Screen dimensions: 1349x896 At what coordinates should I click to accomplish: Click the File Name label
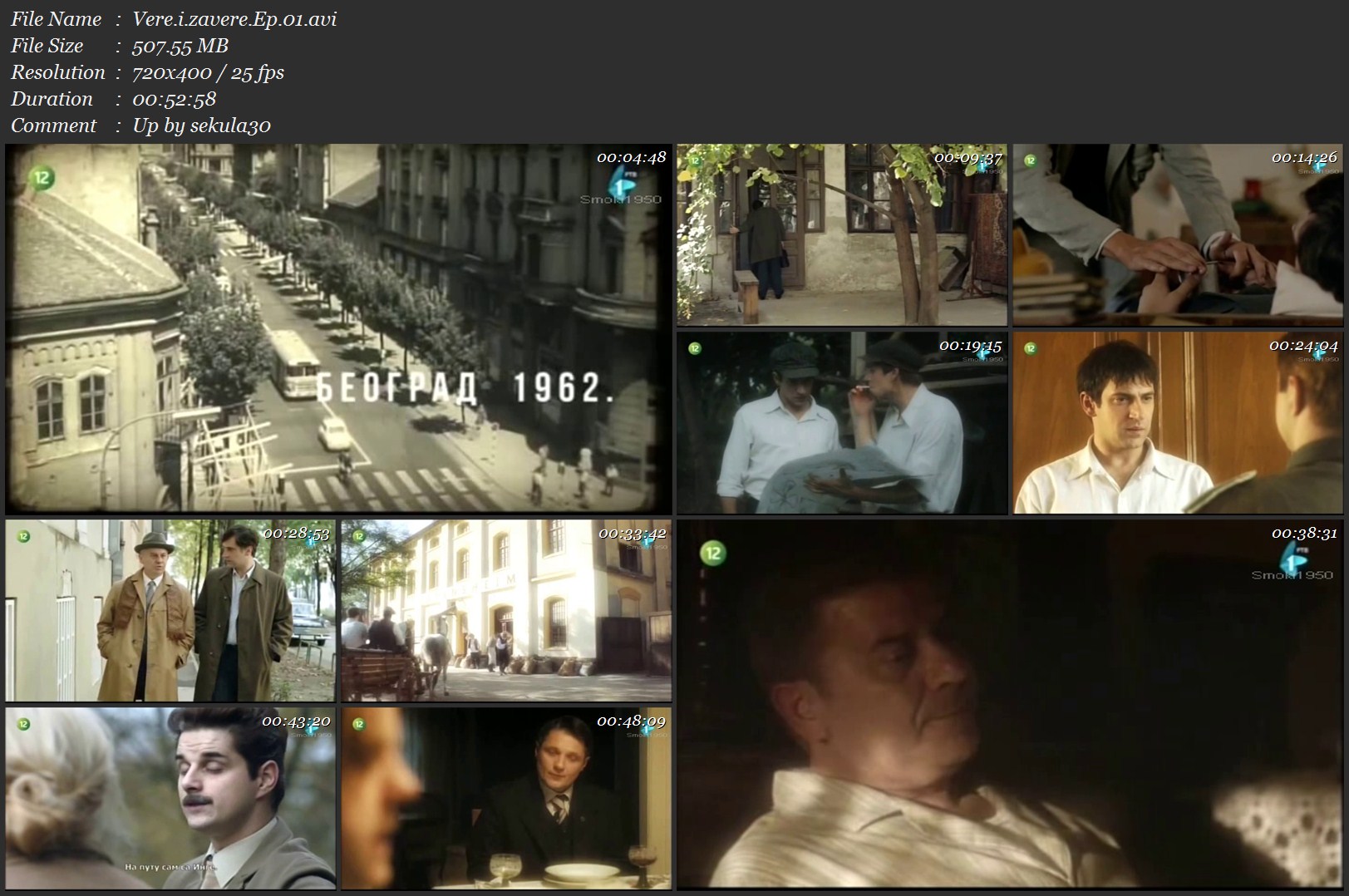56,19
